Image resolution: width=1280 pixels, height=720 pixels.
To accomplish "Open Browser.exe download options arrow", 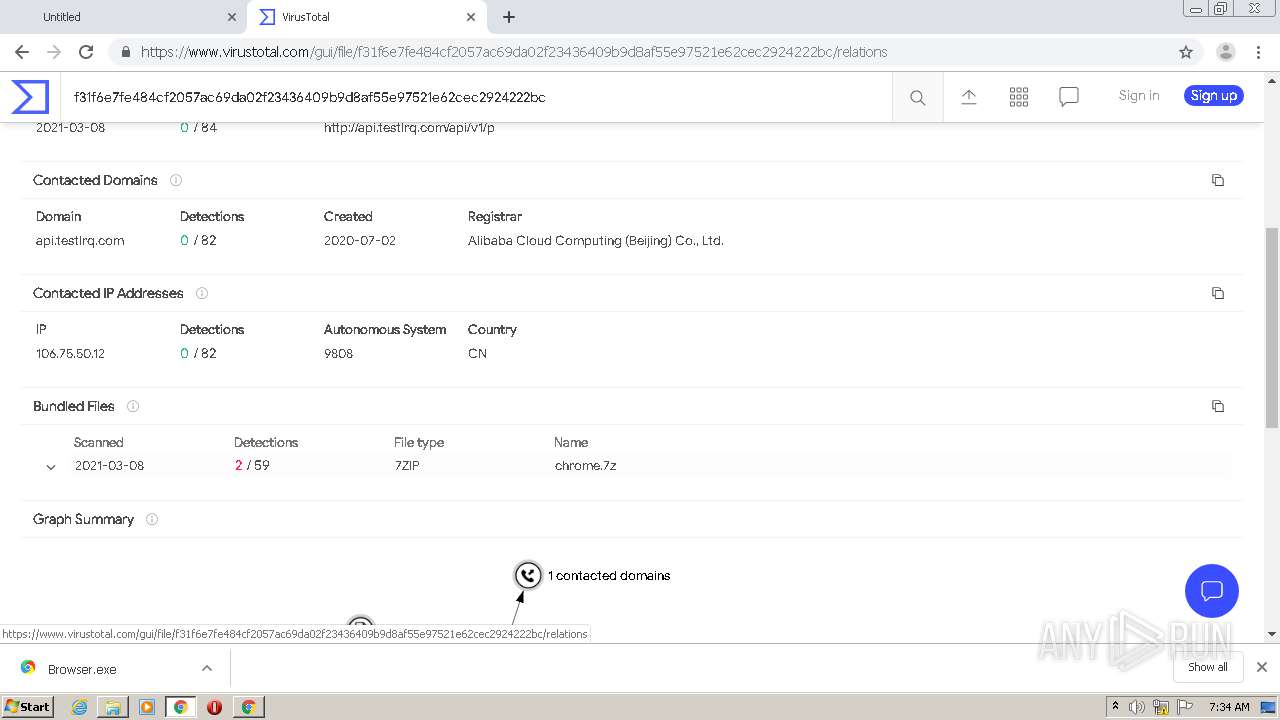I will coord(207,668).
